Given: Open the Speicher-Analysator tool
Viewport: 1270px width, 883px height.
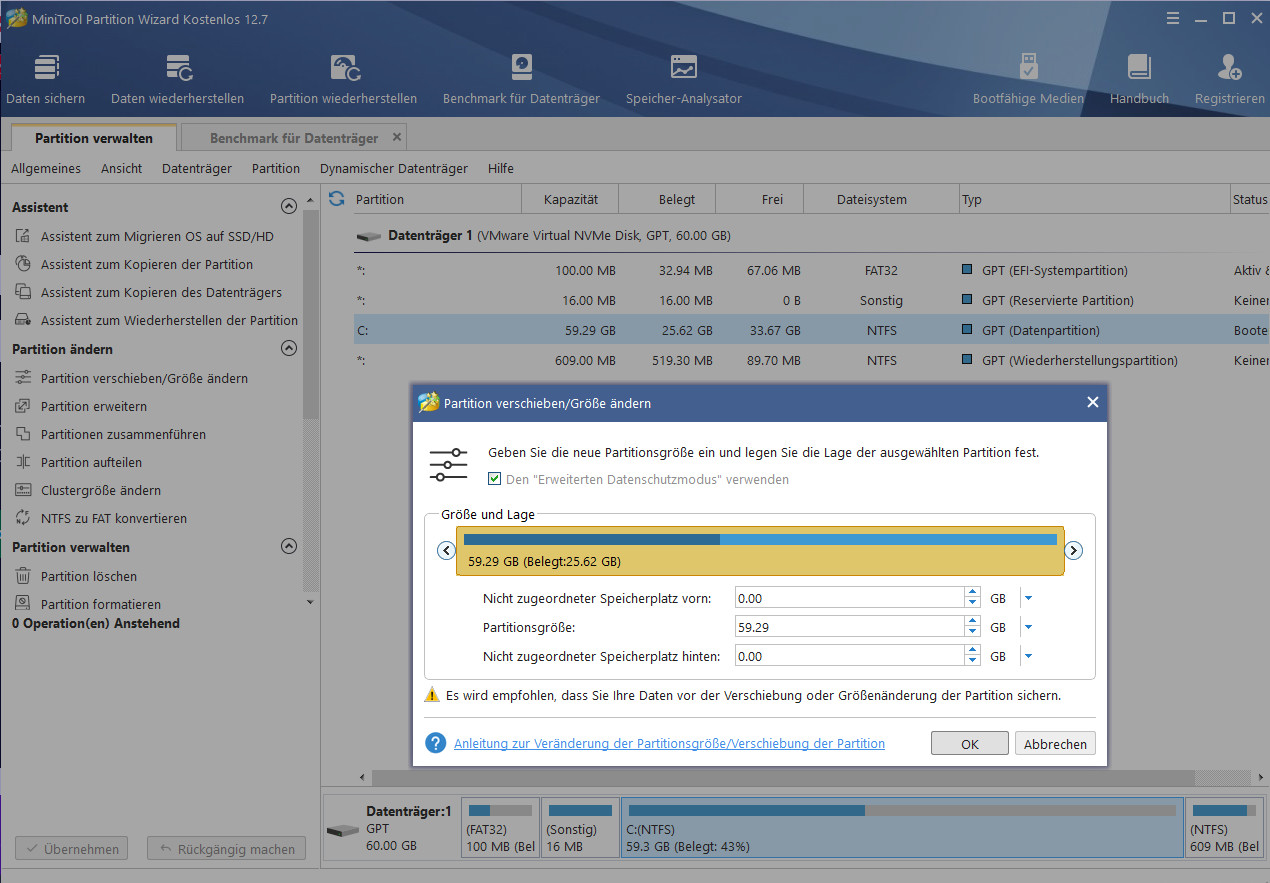Looking at the screenshot, I should pyautogui.click(x=683, y=68).
